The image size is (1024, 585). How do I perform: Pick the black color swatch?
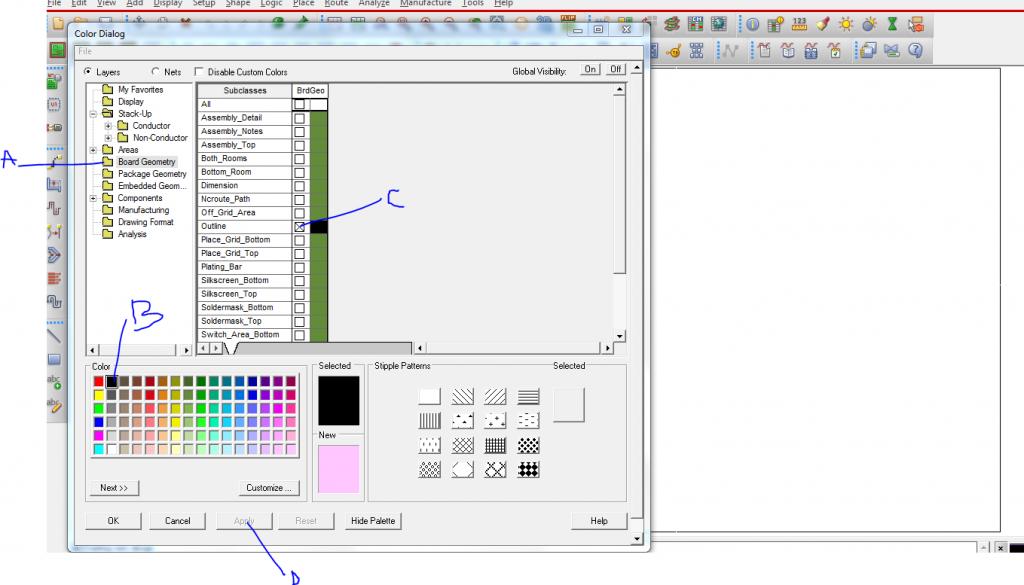111,381
